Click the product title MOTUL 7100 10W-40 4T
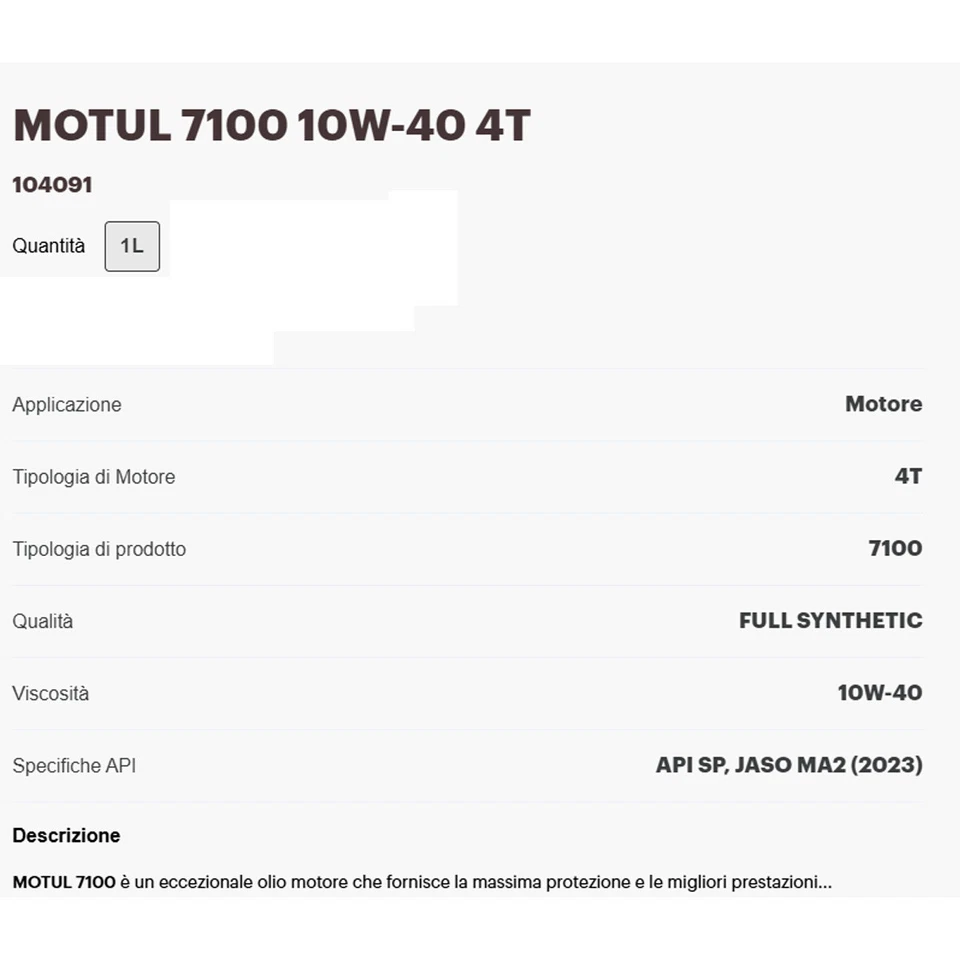960x960 pixels. click(270, 124)
